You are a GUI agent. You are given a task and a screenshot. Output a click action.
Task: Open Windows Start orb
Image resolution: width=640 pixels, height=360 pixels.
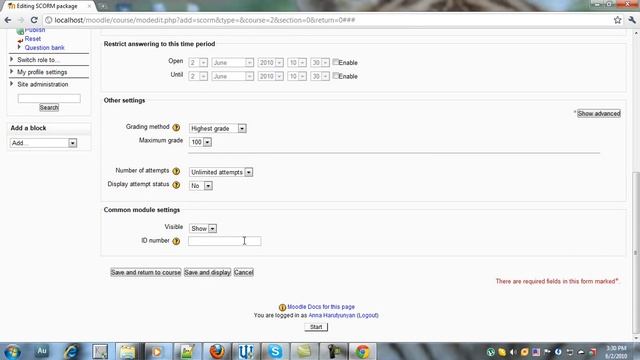point(12,351)
